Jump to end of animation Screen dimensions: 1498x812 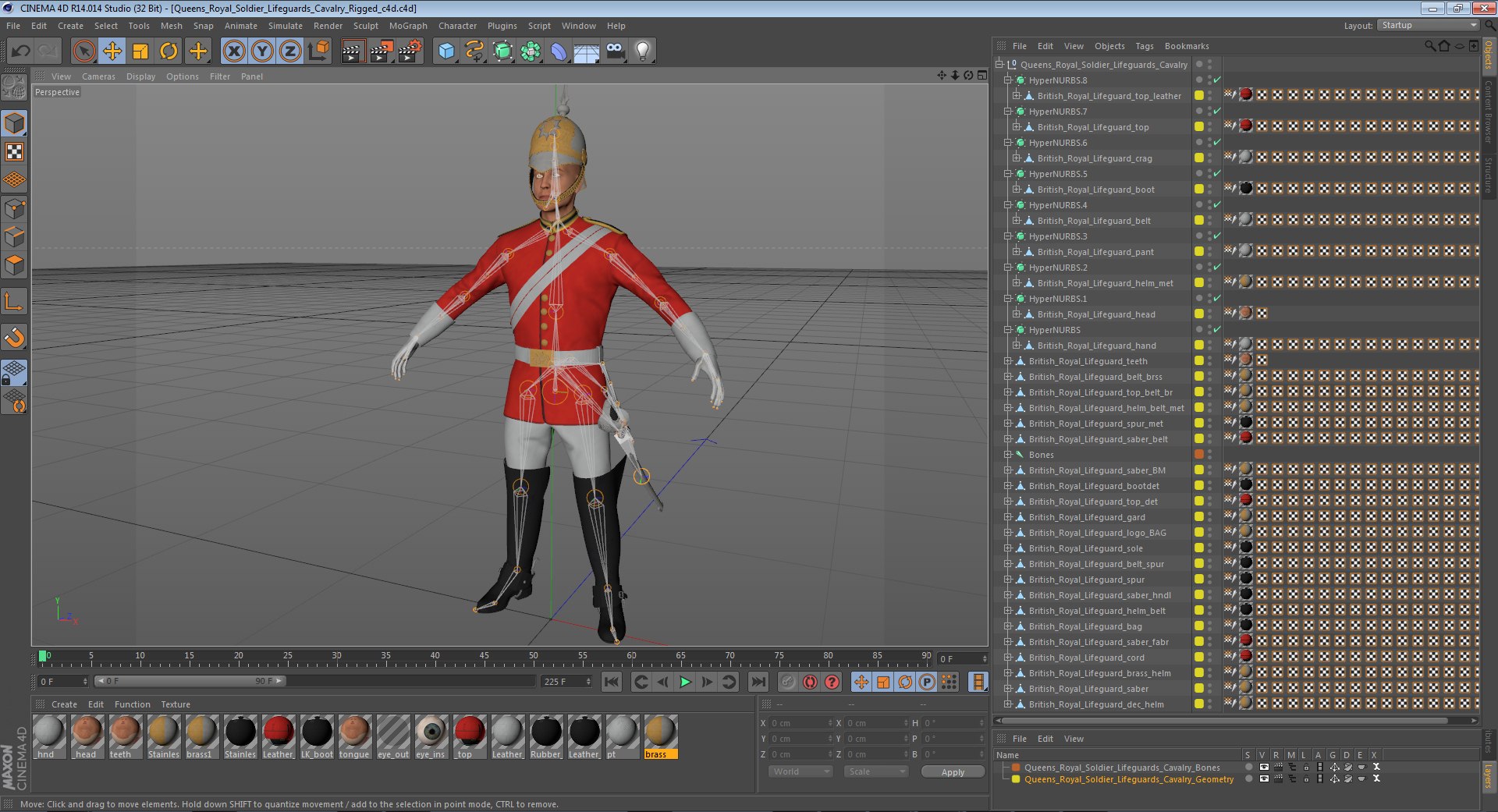click(x=758, y=682)
